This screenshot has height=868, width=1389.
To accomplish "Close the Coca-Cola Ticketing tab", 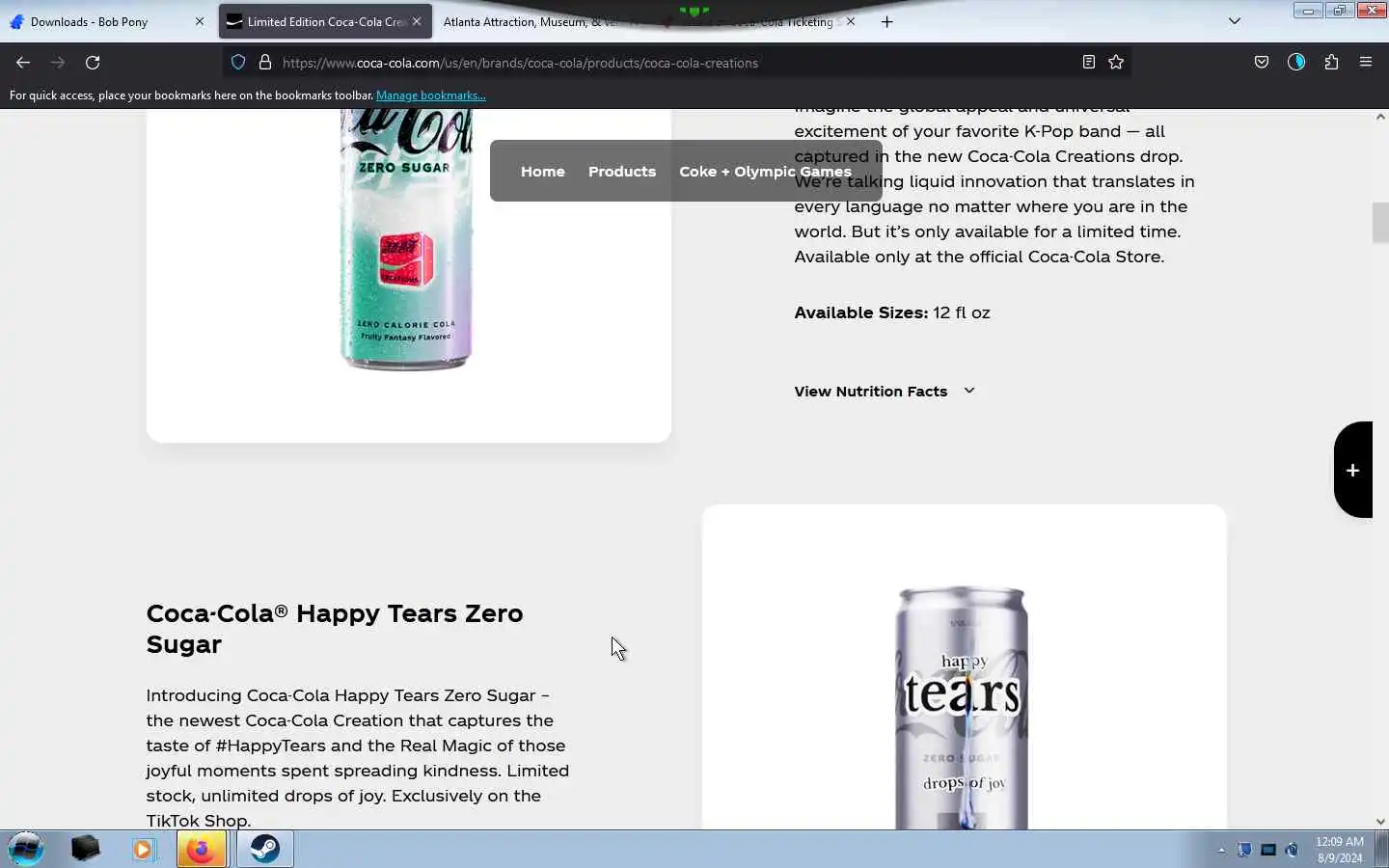I will [x=850, y=21].
